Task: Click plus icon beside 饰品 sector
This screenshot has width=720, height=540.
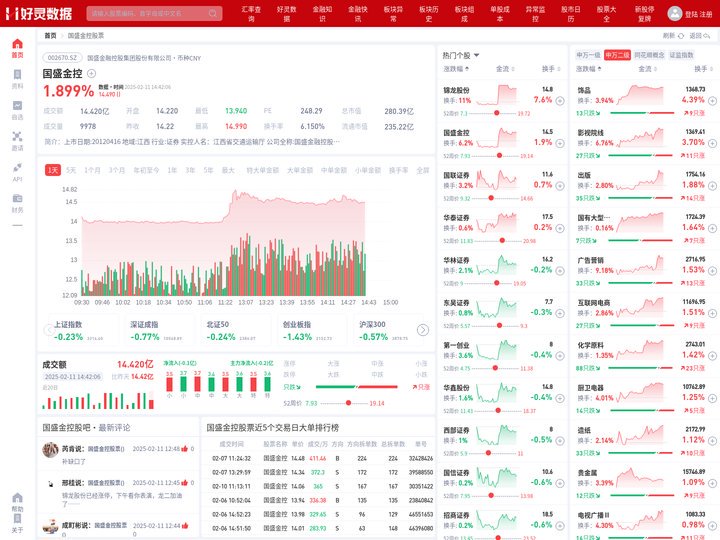Action: [712, 101]
